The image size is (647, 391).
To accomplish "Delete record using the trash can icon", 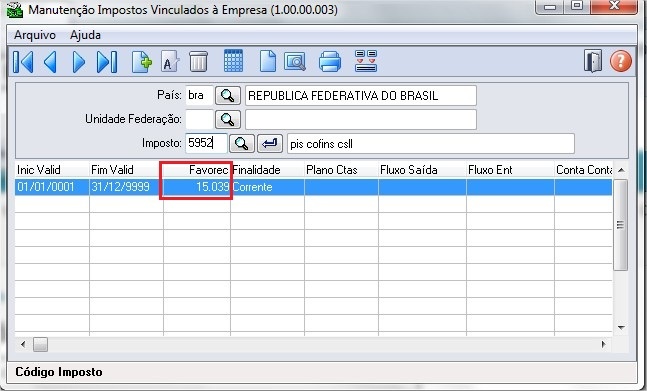I will pyautogui.click(x=198, y=62).
